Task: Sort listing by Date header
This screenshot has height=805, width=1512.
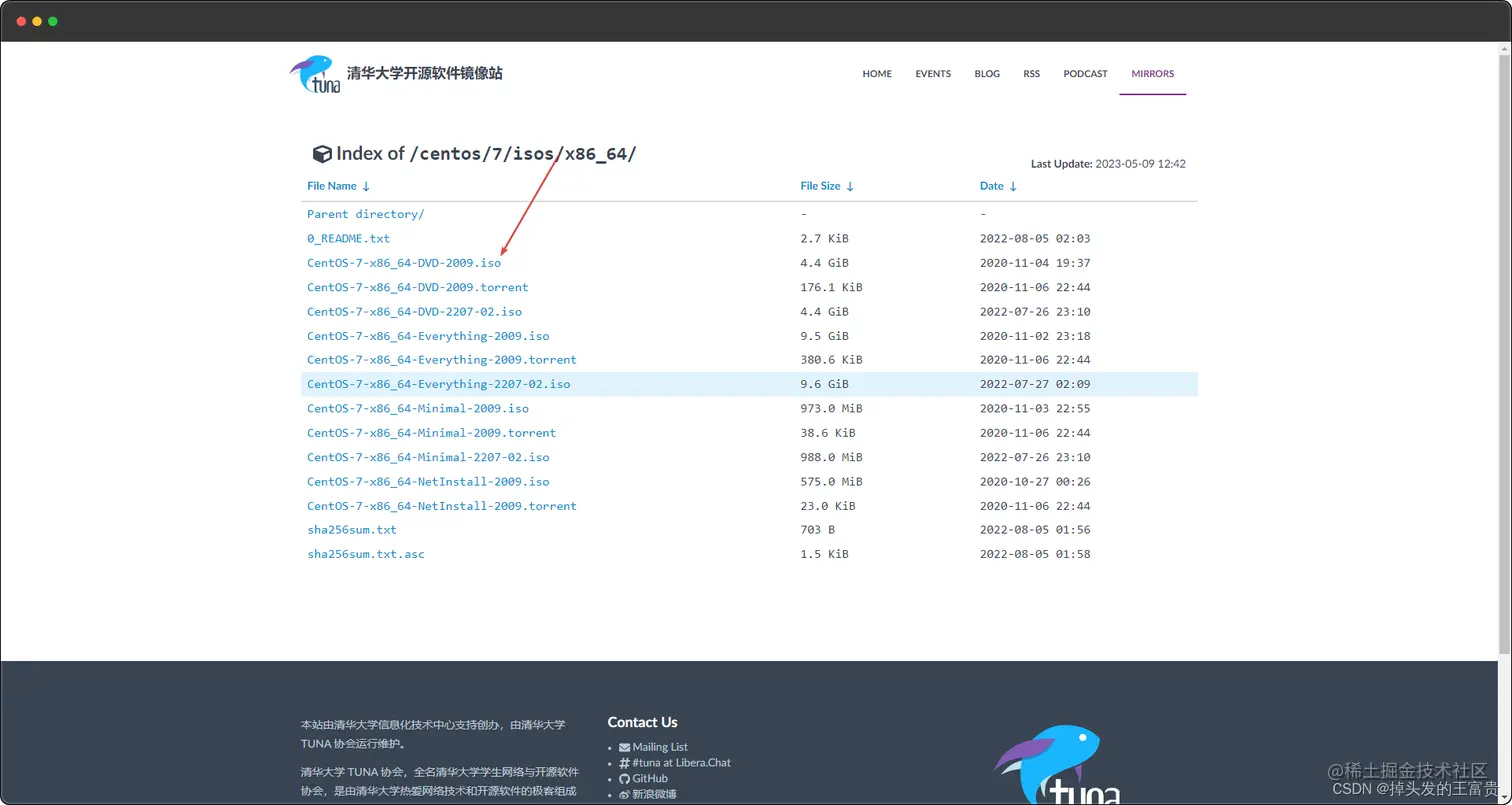Action: pyautogui.click(x=991, y=186)
